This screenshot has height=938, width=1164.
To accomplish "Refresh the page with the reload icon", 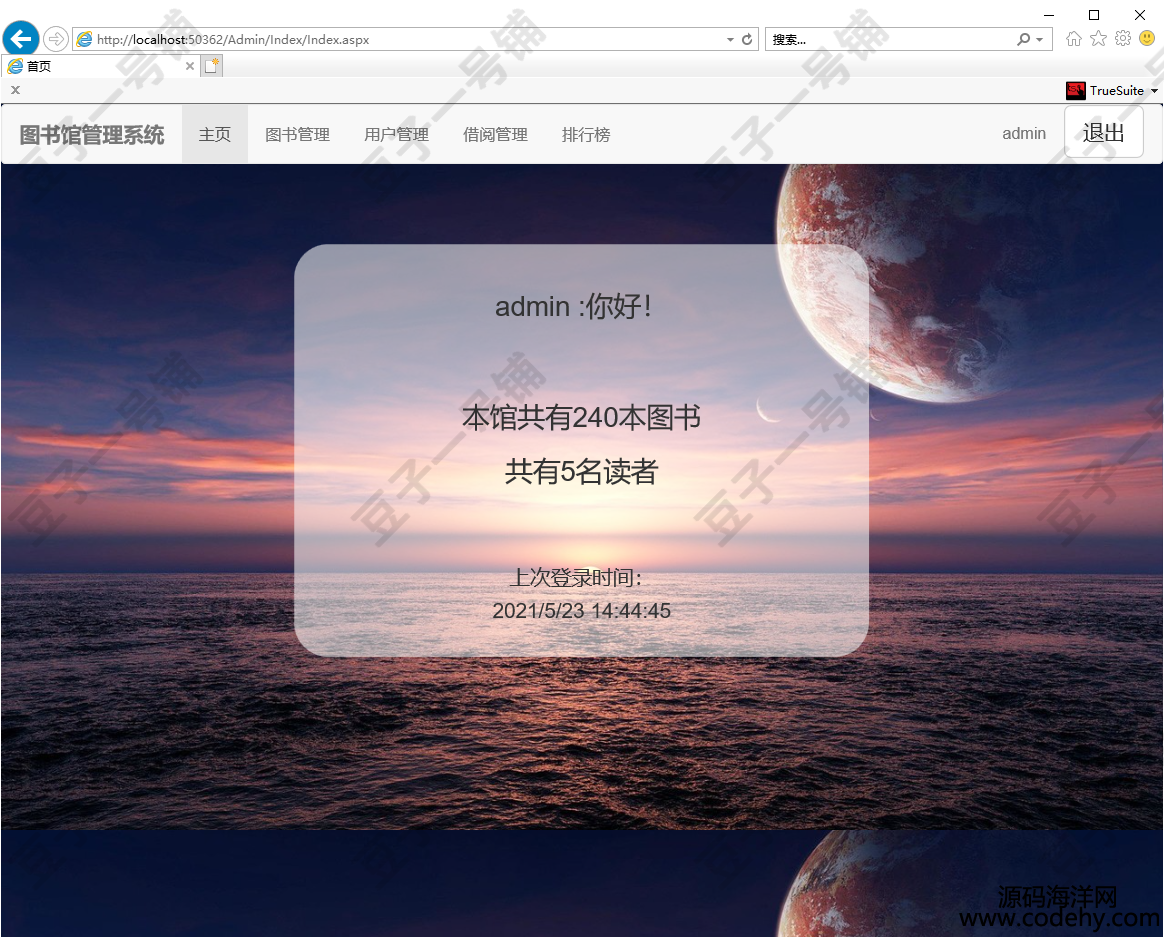I will [747, 39].
